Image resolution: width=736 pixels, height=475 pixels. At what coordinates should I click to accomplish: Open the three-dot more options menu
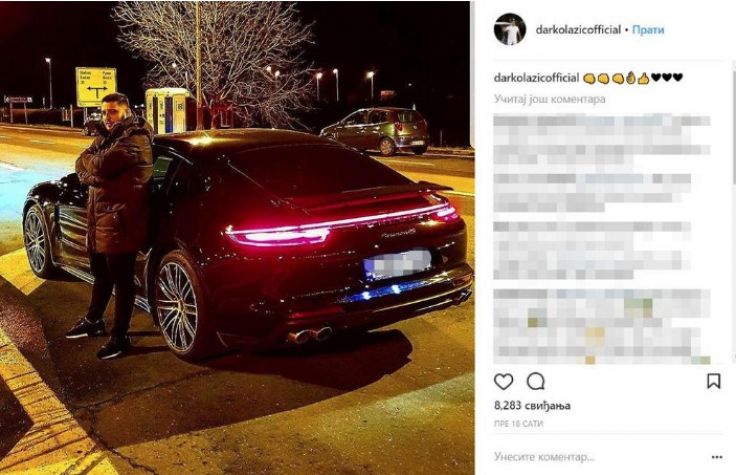717,457
